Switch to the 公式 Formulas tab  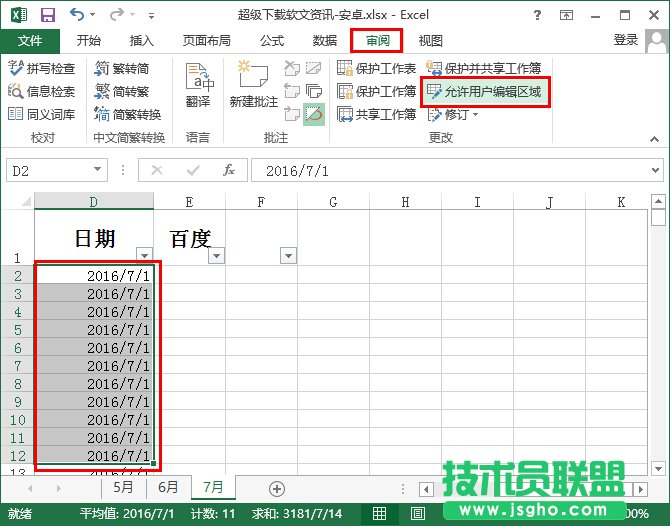click(x=272, y=41)
